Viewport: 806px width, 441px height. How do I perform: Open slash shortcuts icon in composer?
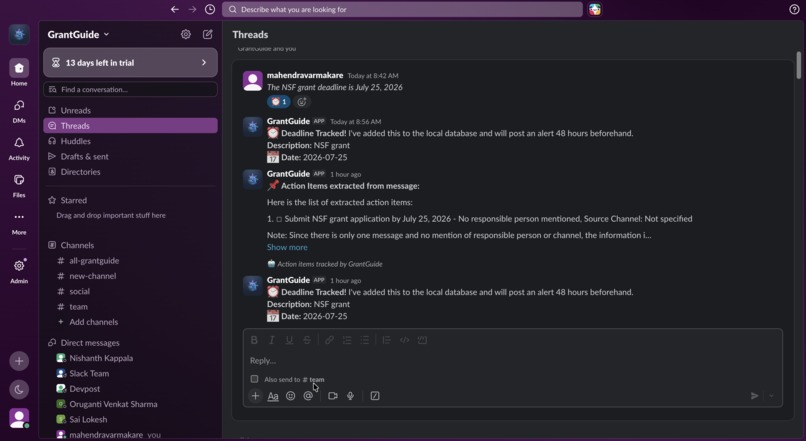[375, 396]
